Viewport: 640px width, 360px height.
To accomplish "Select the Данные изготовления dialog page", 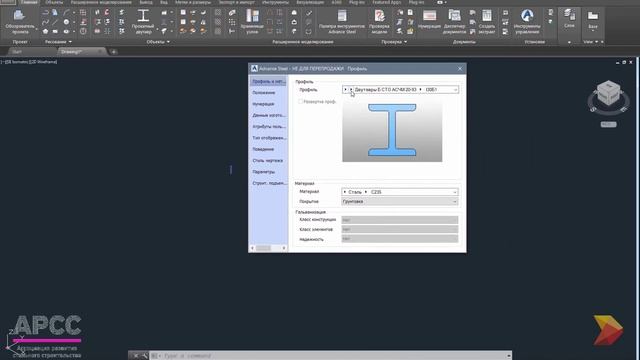I will point(268,116).
